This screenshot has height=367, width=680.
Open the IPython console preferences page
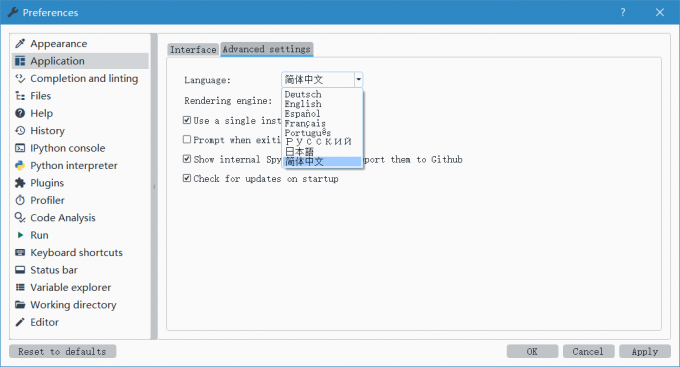(x=80, y=148)
